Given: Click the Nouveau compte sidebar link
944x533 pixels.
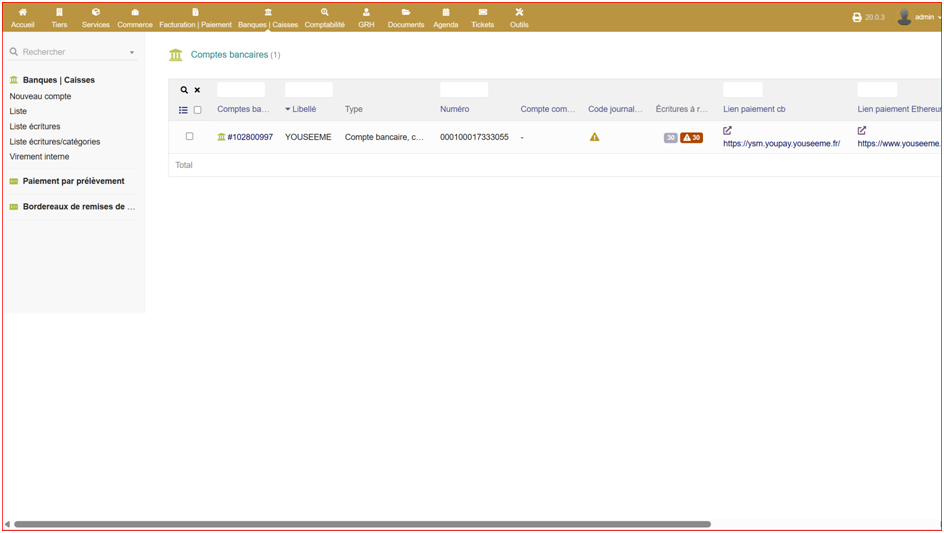Looking at the screenshot, I should point(40,96).
